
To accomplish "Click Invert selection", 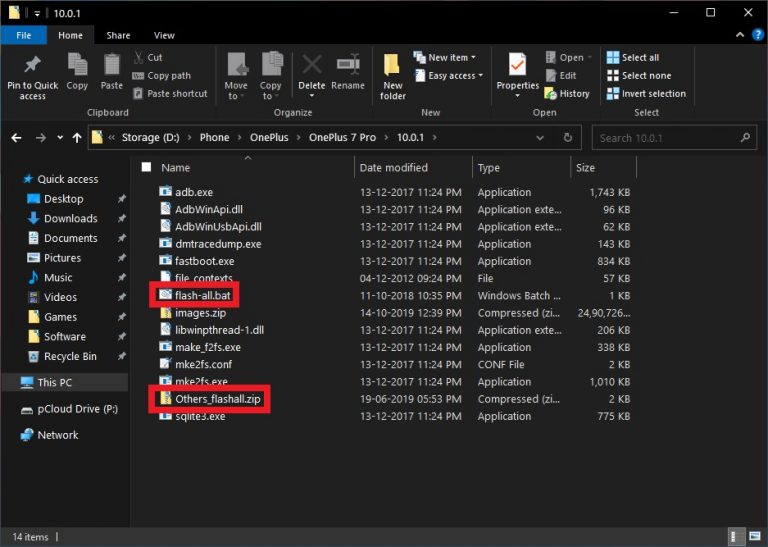I will pos(646,94).
